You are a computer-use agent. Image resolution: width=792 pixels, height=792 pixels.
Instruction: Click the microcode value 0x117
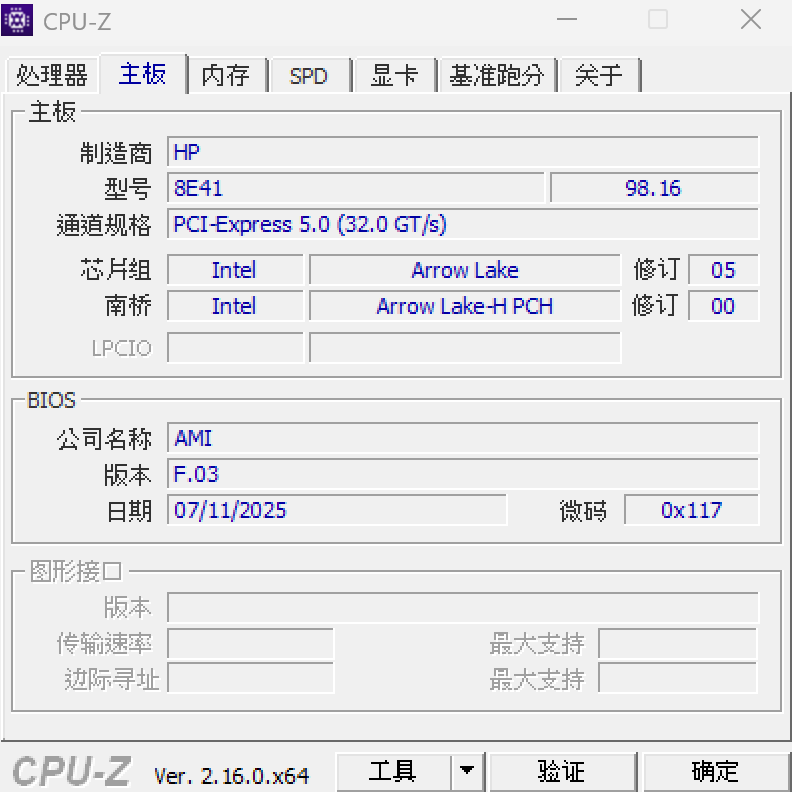[x=691, y=510]
